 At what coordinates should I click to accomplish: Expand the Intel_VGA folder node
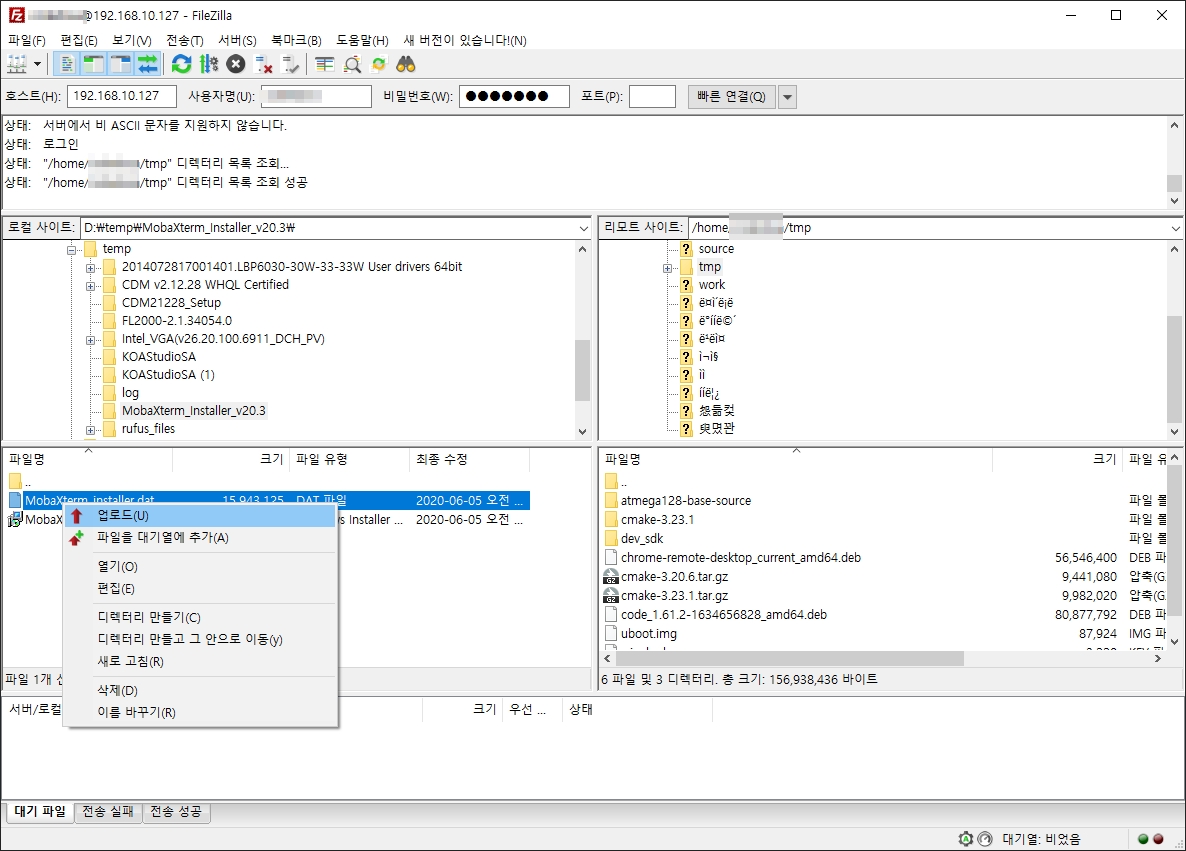(x=90, y=340)
